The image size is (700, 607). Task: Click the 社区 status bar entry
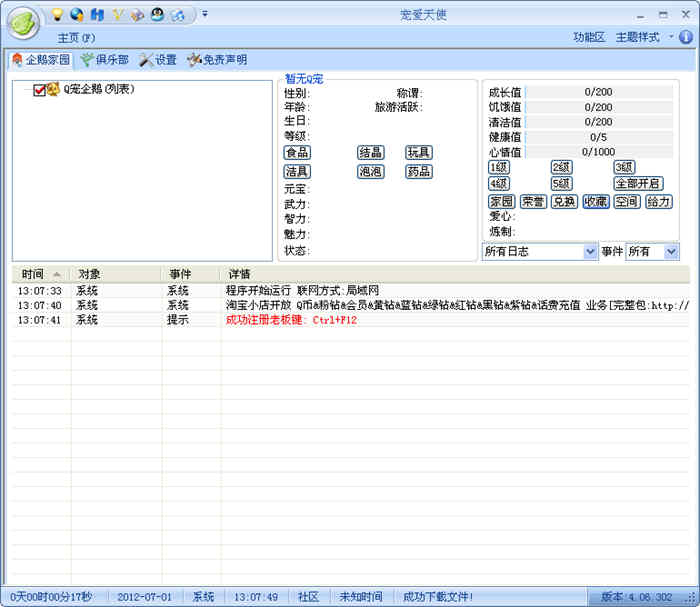click(x=308, y=597)
